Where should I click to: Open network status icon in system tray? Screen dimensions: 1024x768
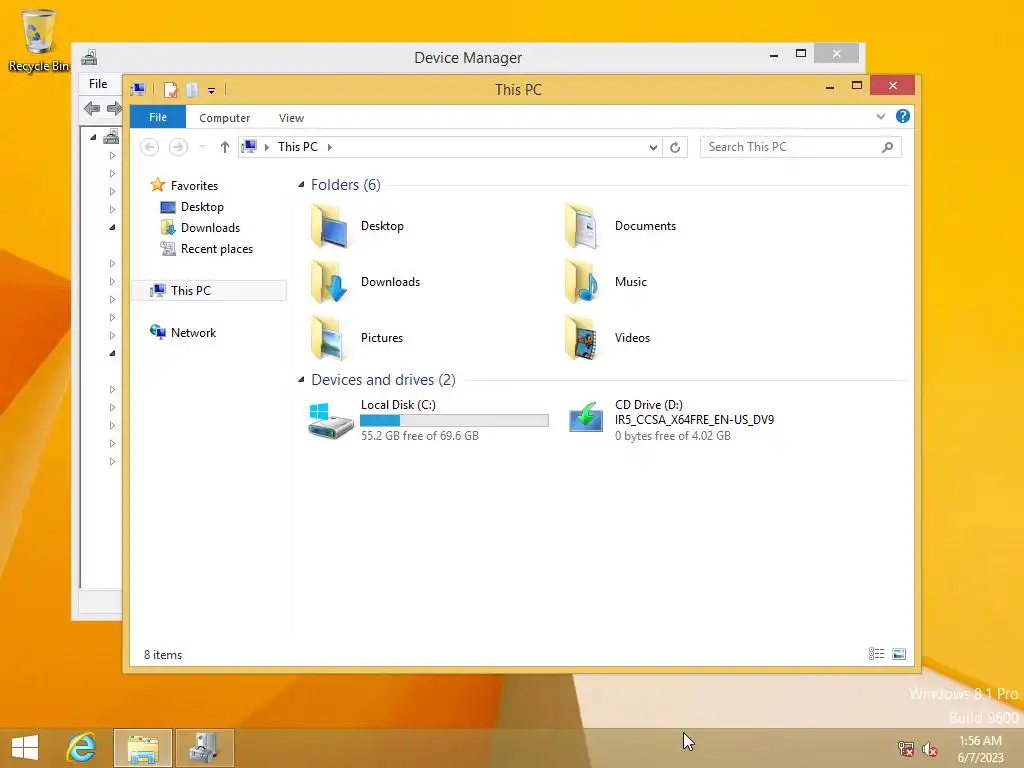point(905,748)
